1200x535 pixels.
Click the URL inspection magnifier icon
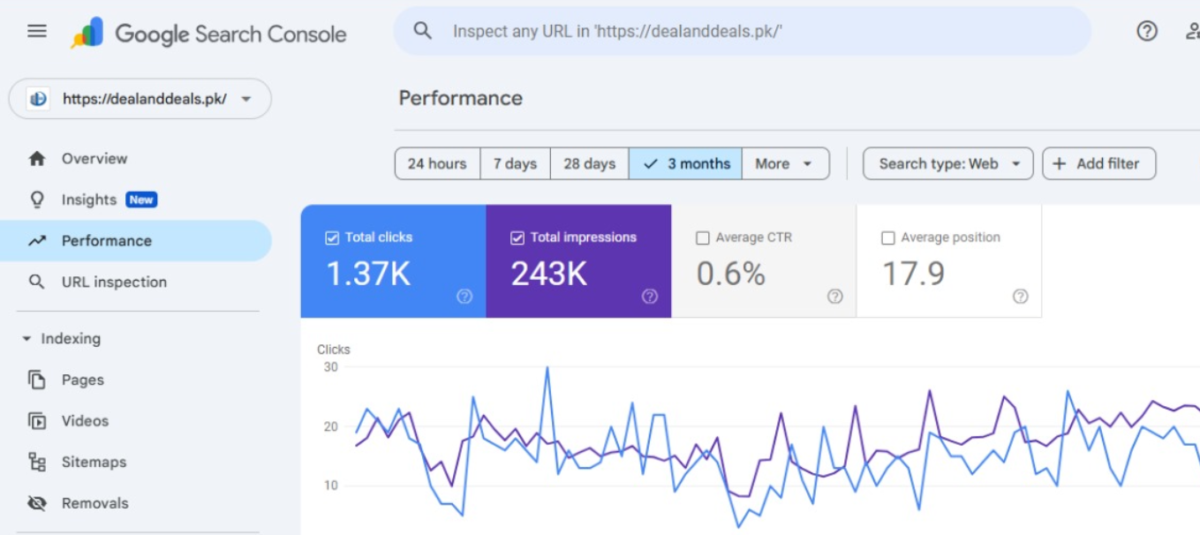point(37,282)
